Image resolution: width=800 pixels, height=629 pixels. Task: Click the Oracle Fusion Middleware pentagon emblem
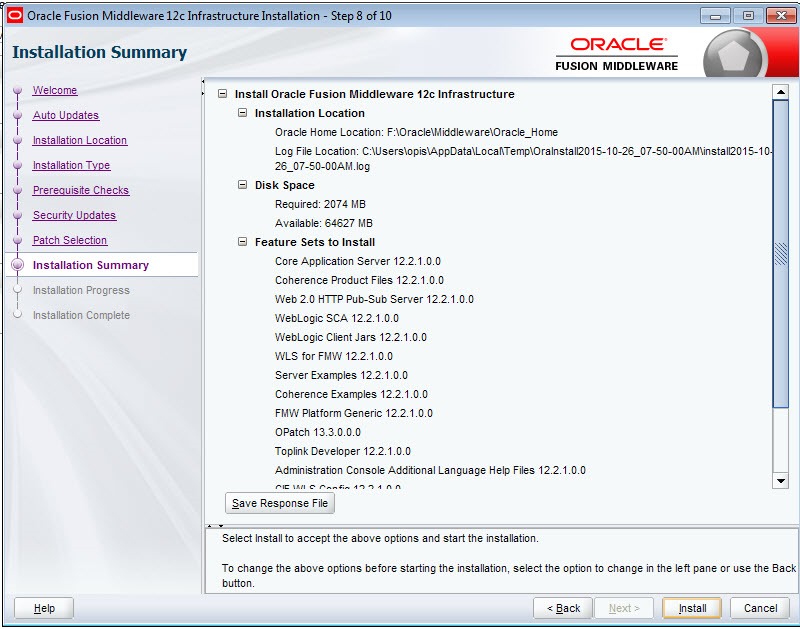tap(734, 55)
